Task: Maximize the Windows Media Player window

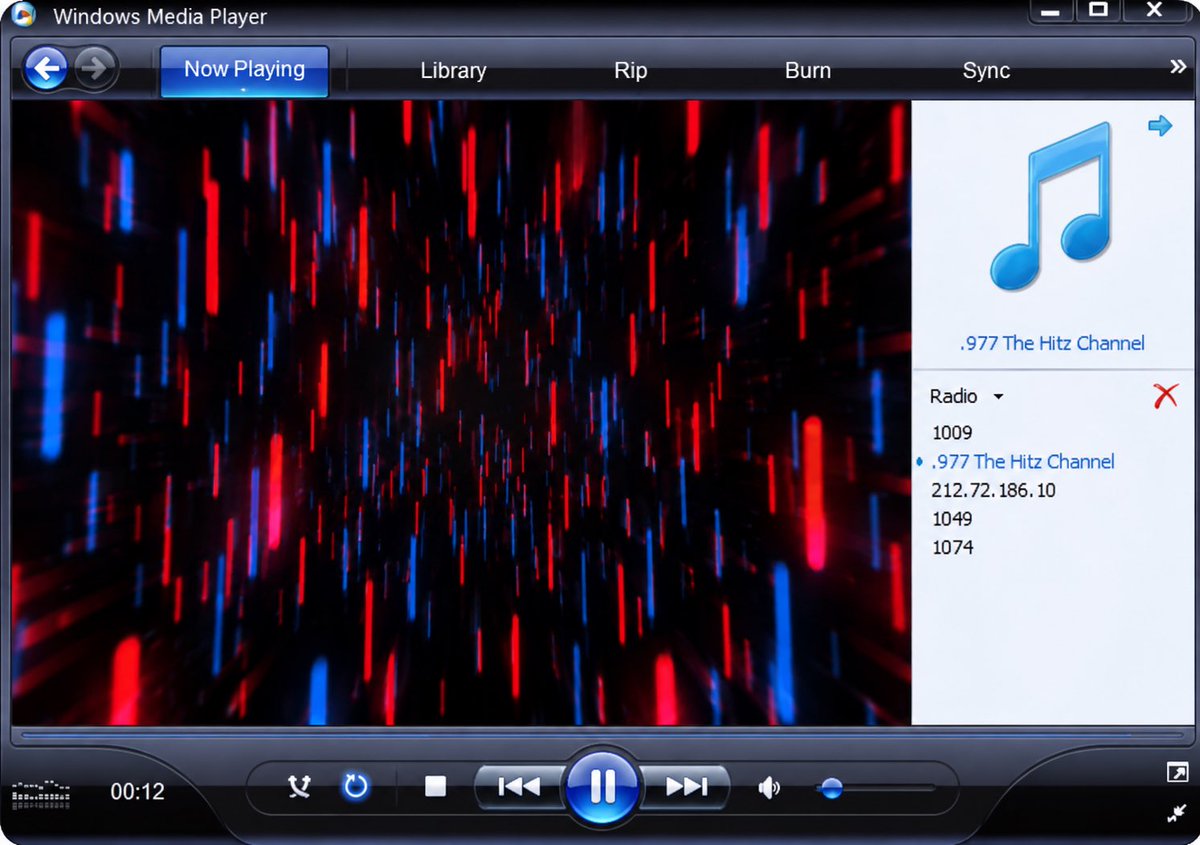Action: (x=1098, y=11)
